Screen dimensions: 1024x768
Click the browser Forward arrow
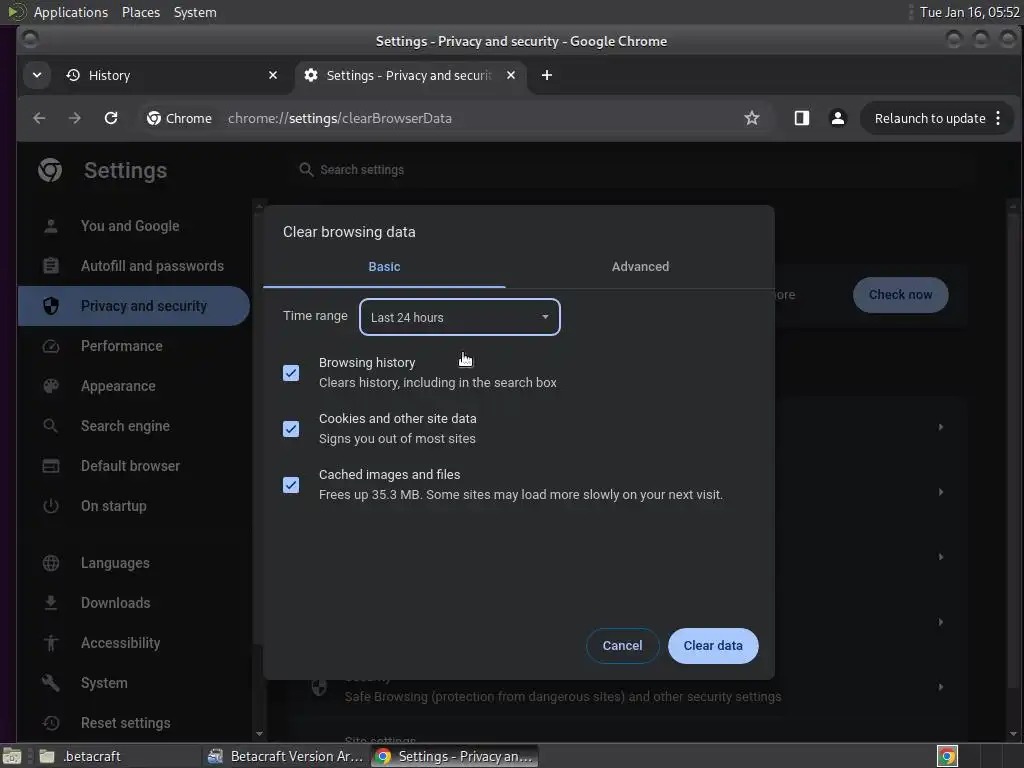(74, 118)
